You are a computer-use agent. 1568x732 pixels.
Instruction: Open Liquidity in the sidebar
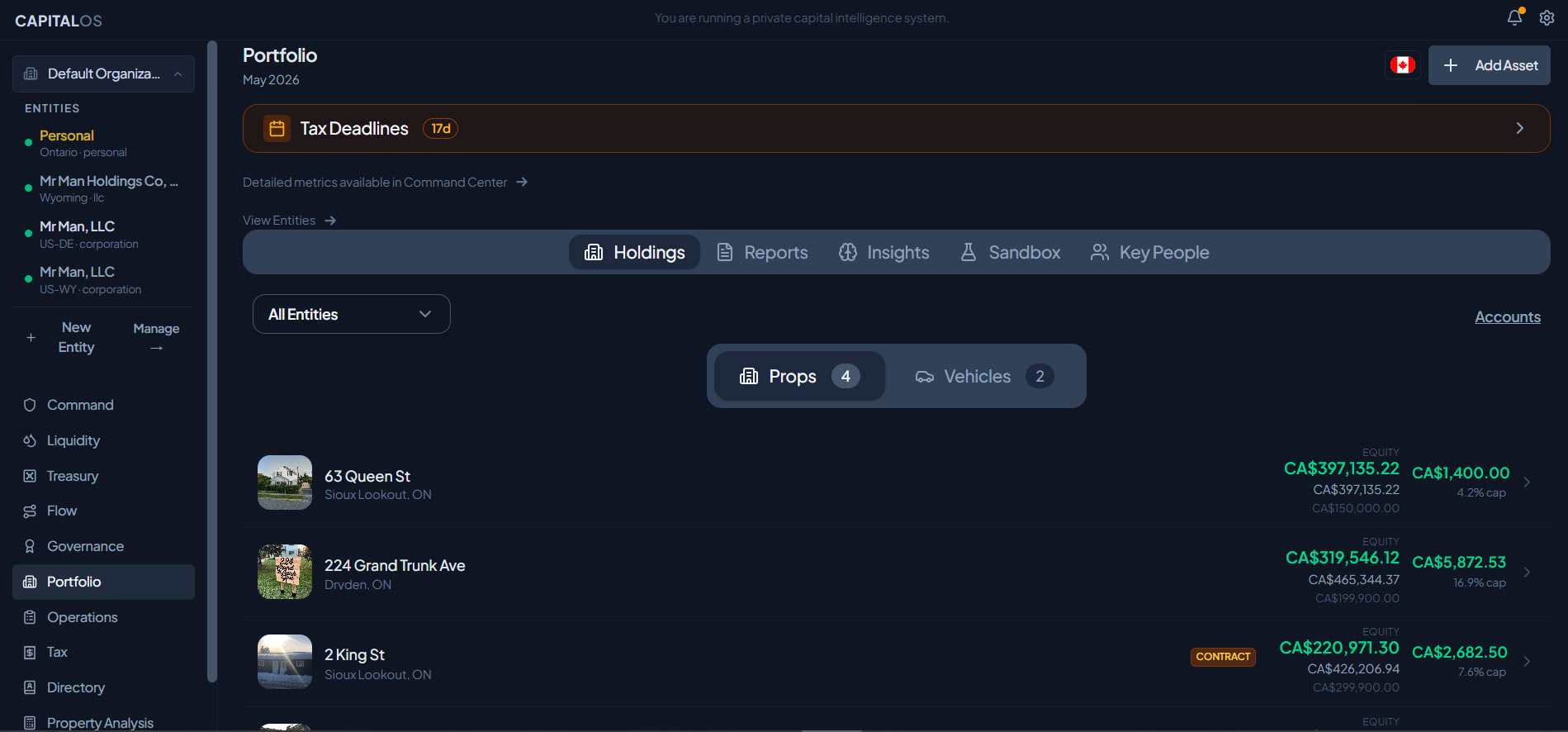(x=103, y=440)
